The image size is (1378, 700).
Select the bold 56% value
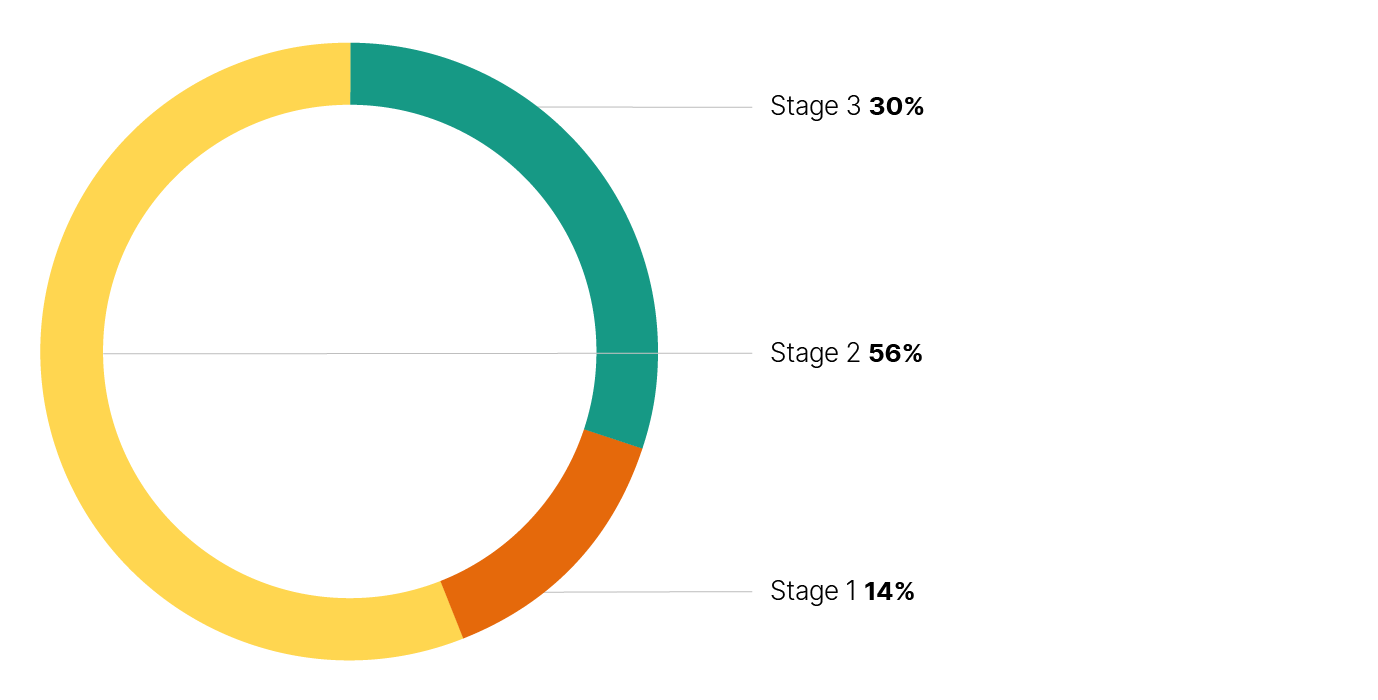point(895,354)
